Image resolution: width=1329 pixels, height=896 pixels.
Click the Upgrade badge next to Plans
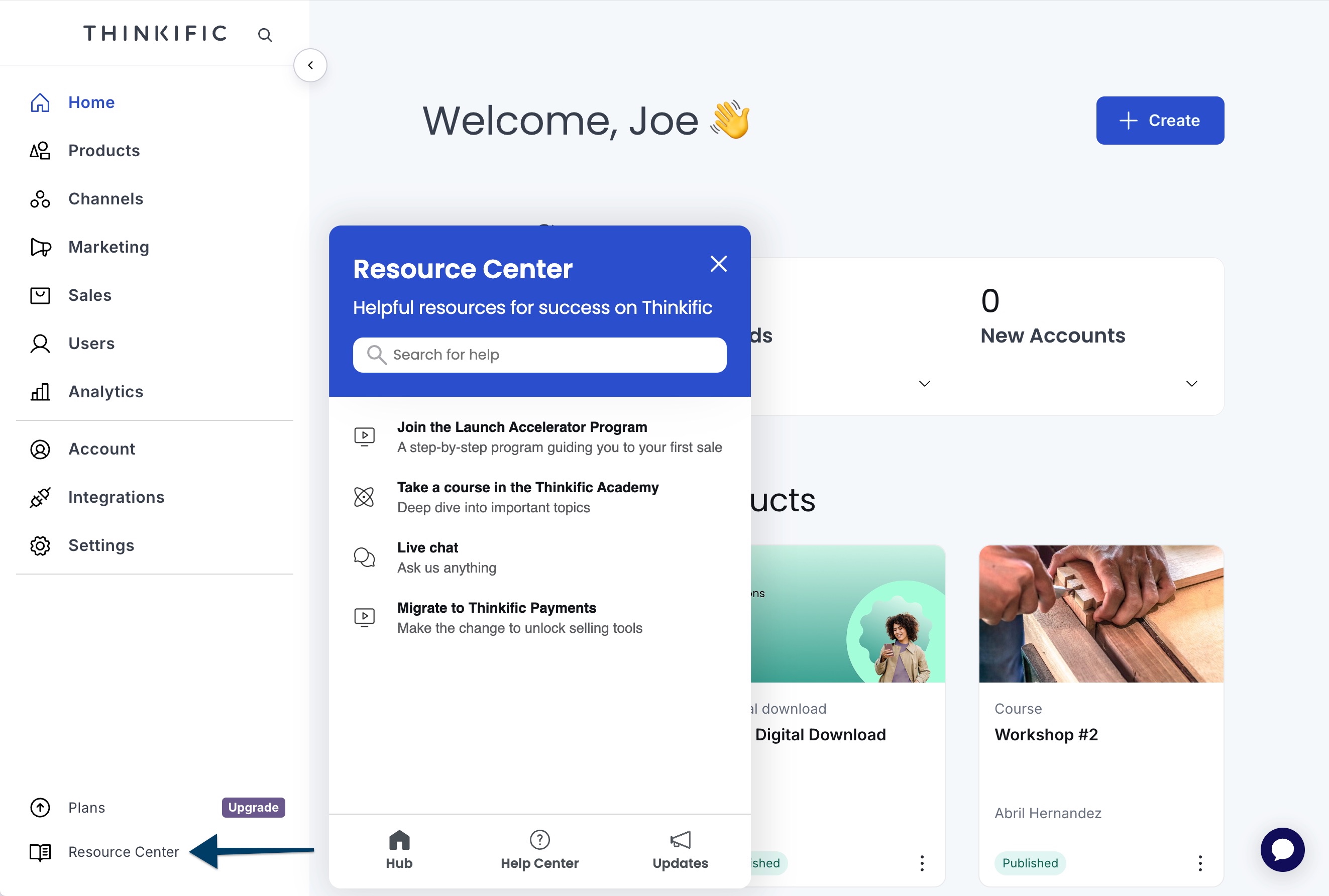tap(253, 808)
